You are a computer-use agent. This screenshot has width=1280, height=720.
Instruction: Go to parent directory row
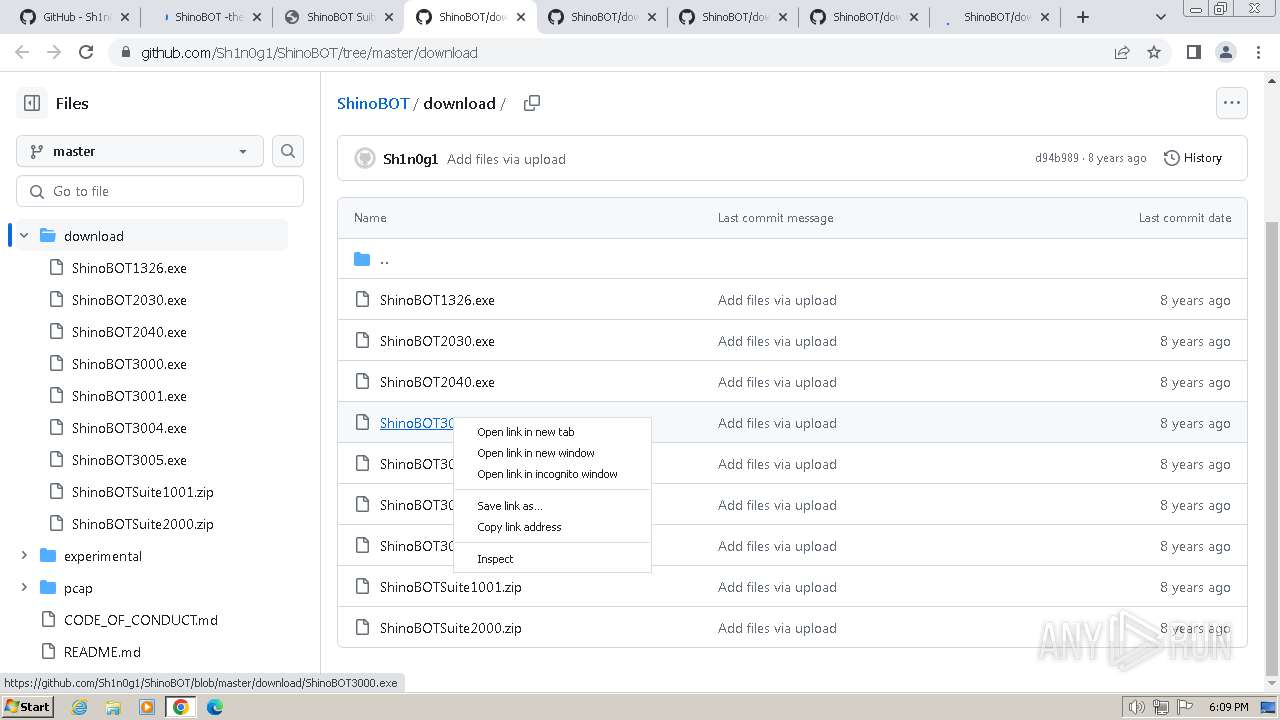click(x=792, y=259)
